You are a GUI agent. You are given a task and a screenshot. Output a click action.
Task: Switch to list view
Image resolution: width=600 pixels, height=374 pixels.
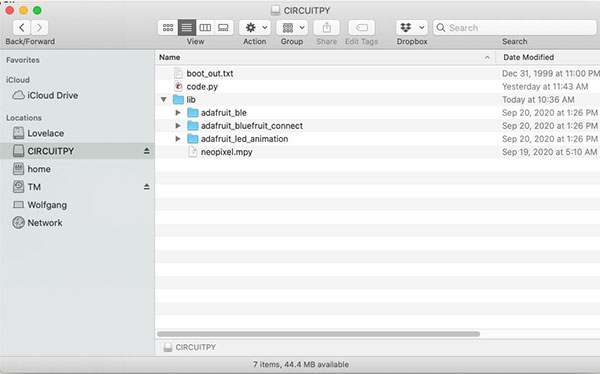point(187,28)
